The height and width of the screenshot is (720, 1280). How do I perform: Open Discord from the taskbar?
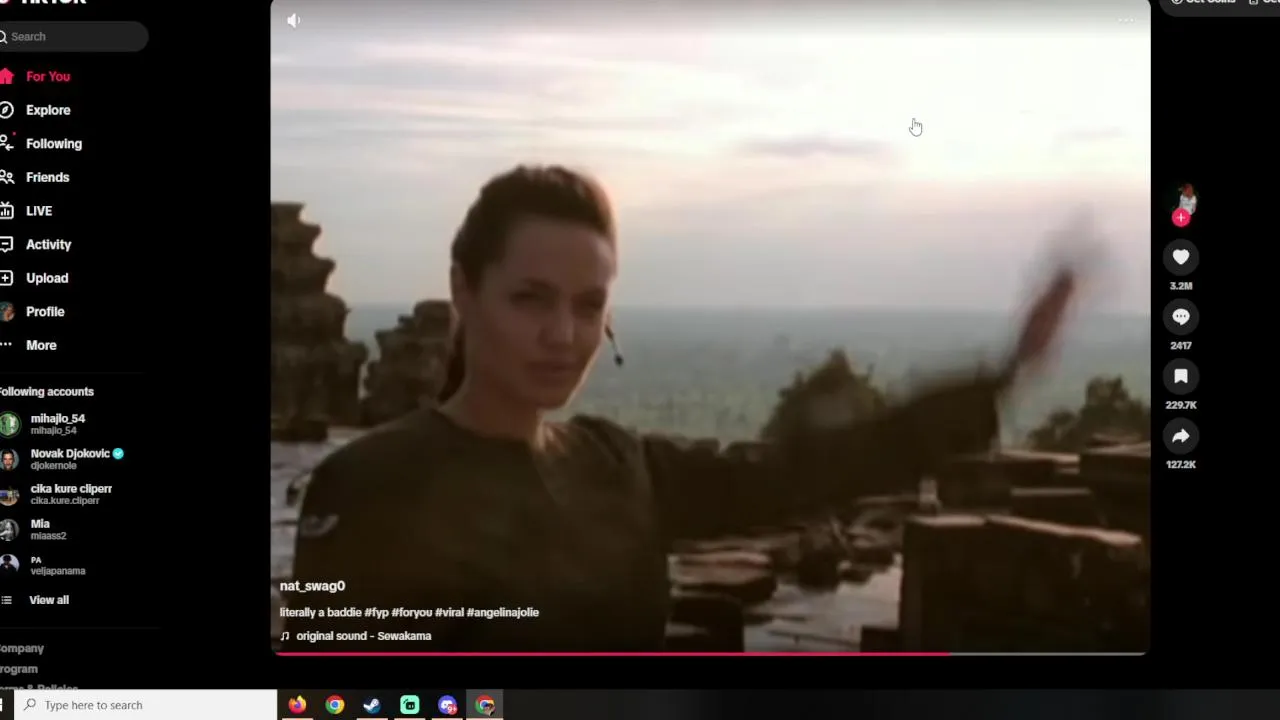447,705
